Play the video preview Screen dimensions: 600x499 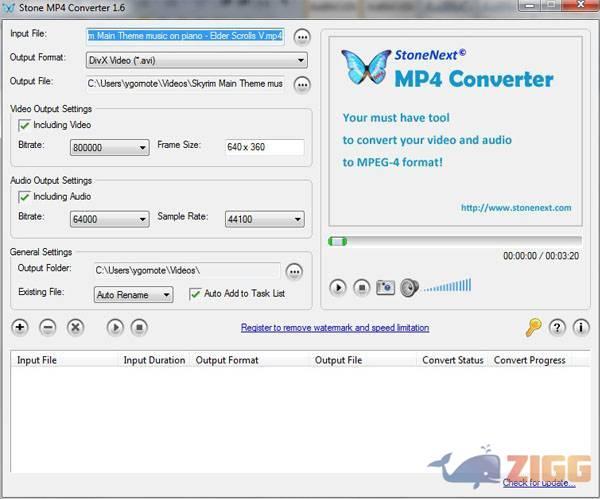tap(338, 288)
